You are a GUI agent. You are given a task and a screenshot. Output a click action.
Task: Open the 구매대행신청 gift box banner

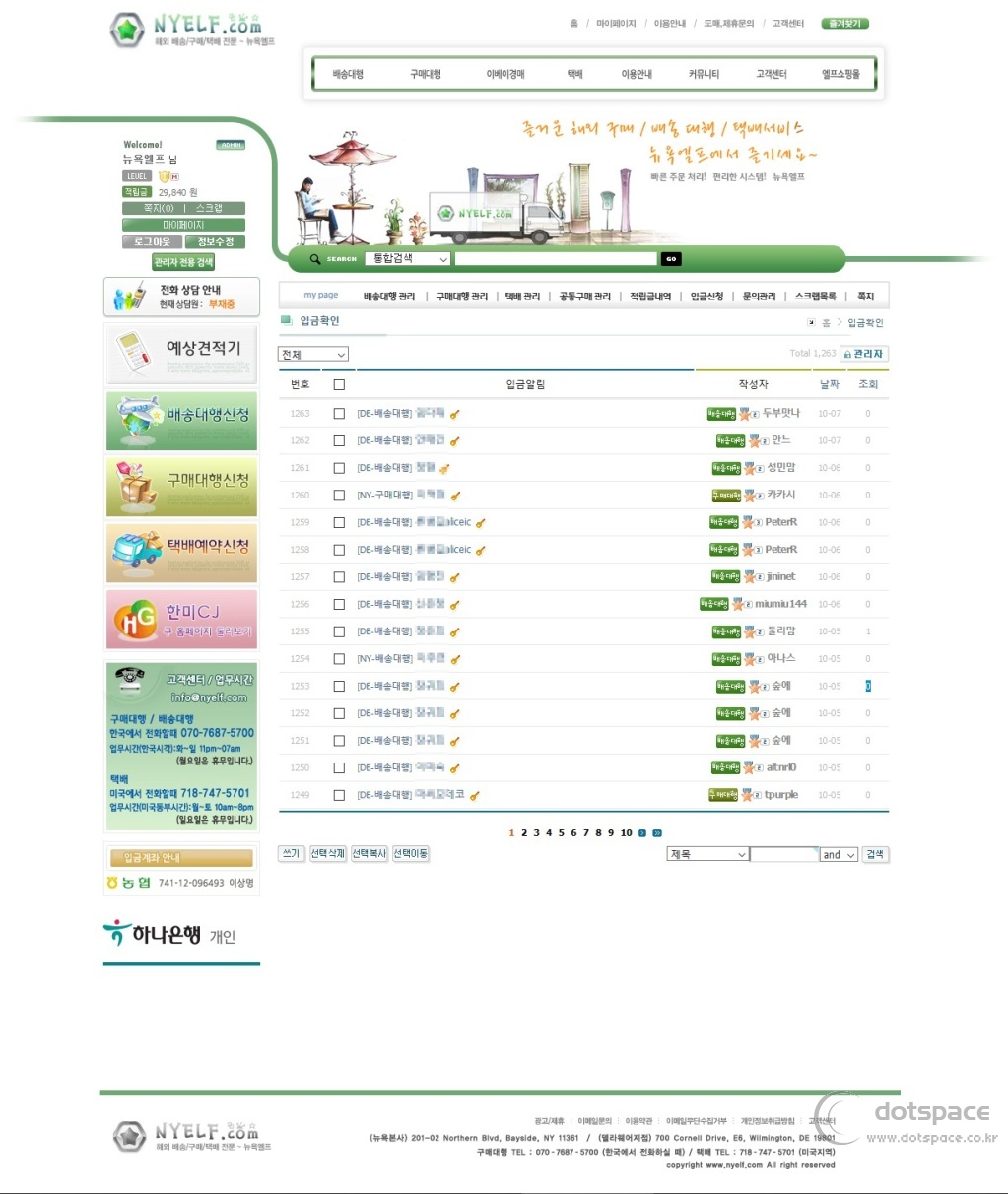click(x=181, y=486)
